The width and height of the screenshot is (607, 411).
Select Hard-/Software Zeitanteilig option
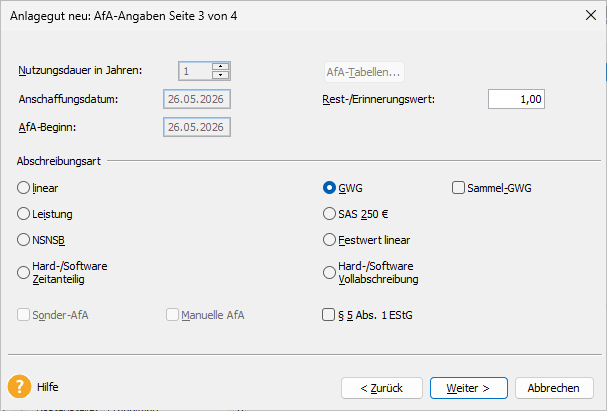tap(24, 272)
